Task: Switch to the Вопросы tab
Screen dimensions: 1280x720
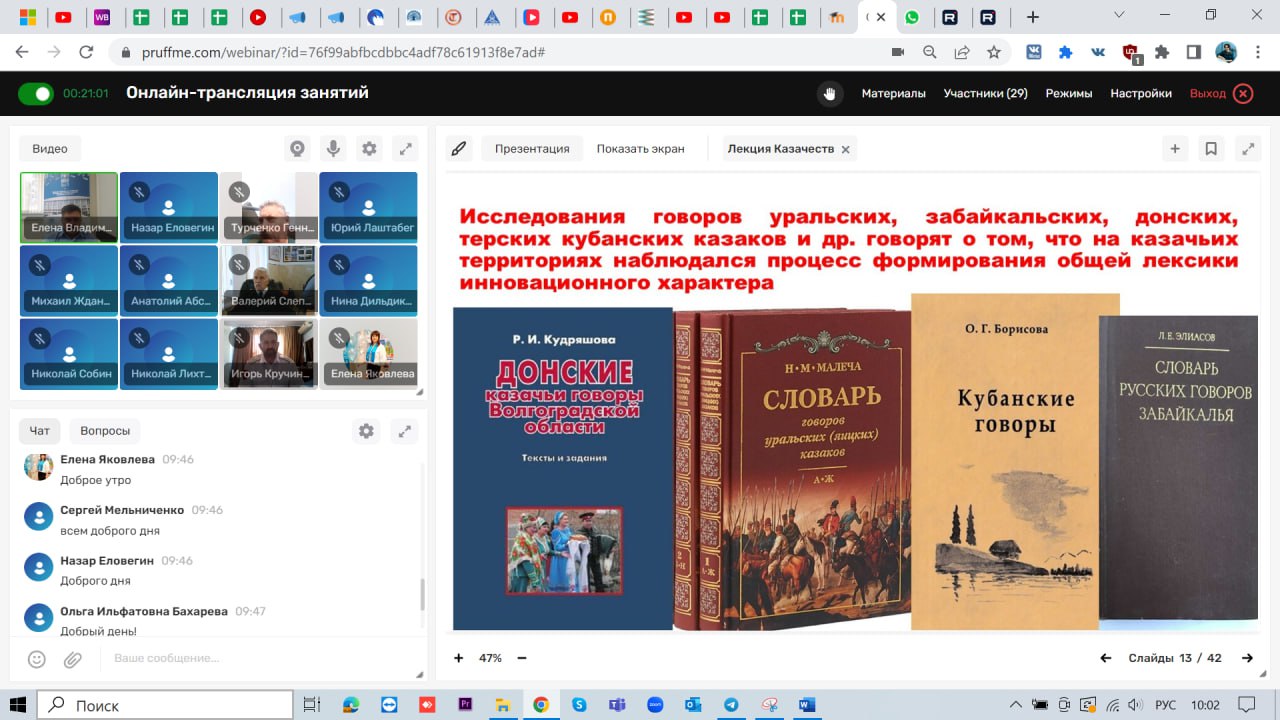Action: pos(105,431)
